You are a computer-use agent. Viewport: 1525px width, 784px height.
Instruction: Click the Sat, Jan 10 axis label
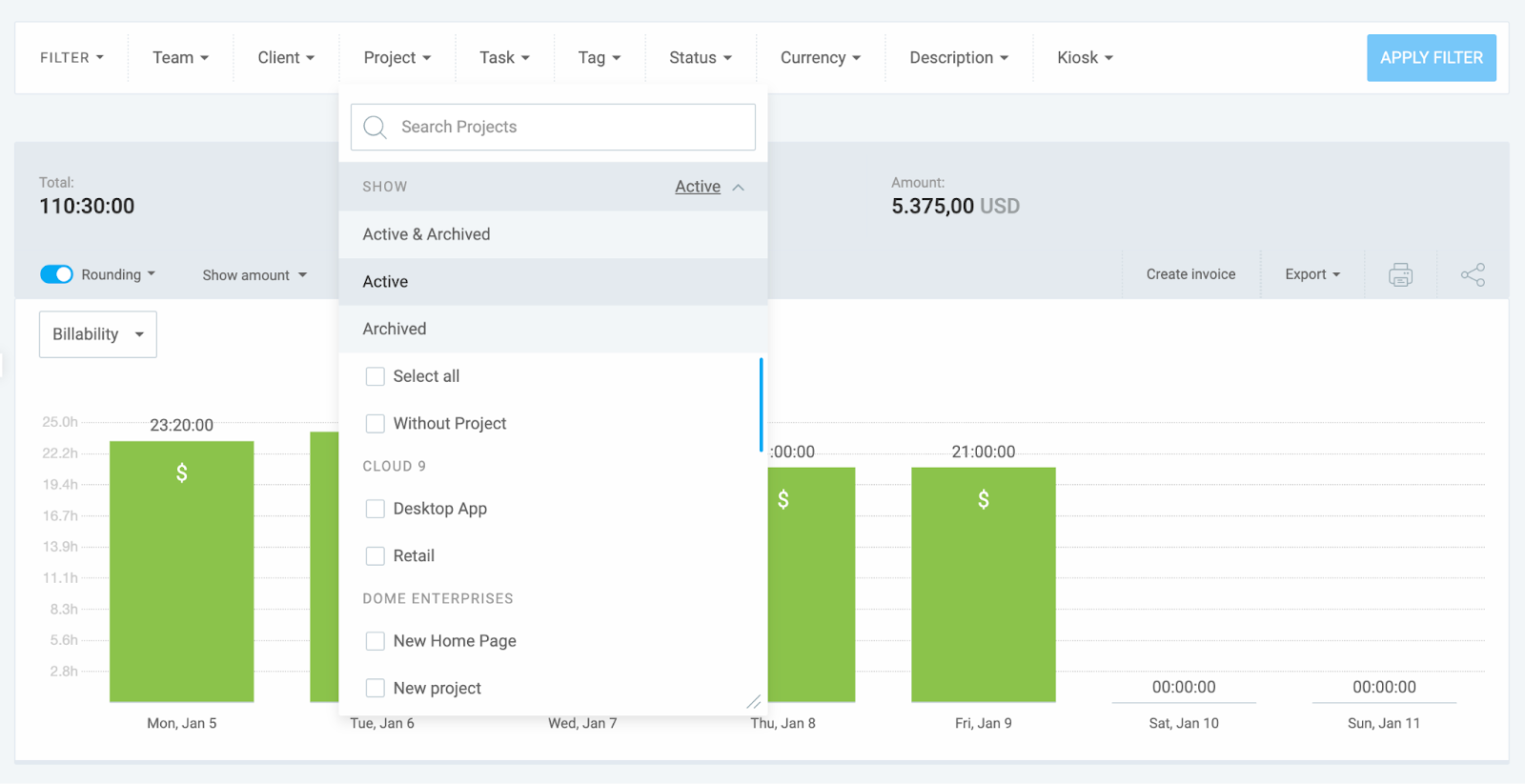[x=1184, y=723]
